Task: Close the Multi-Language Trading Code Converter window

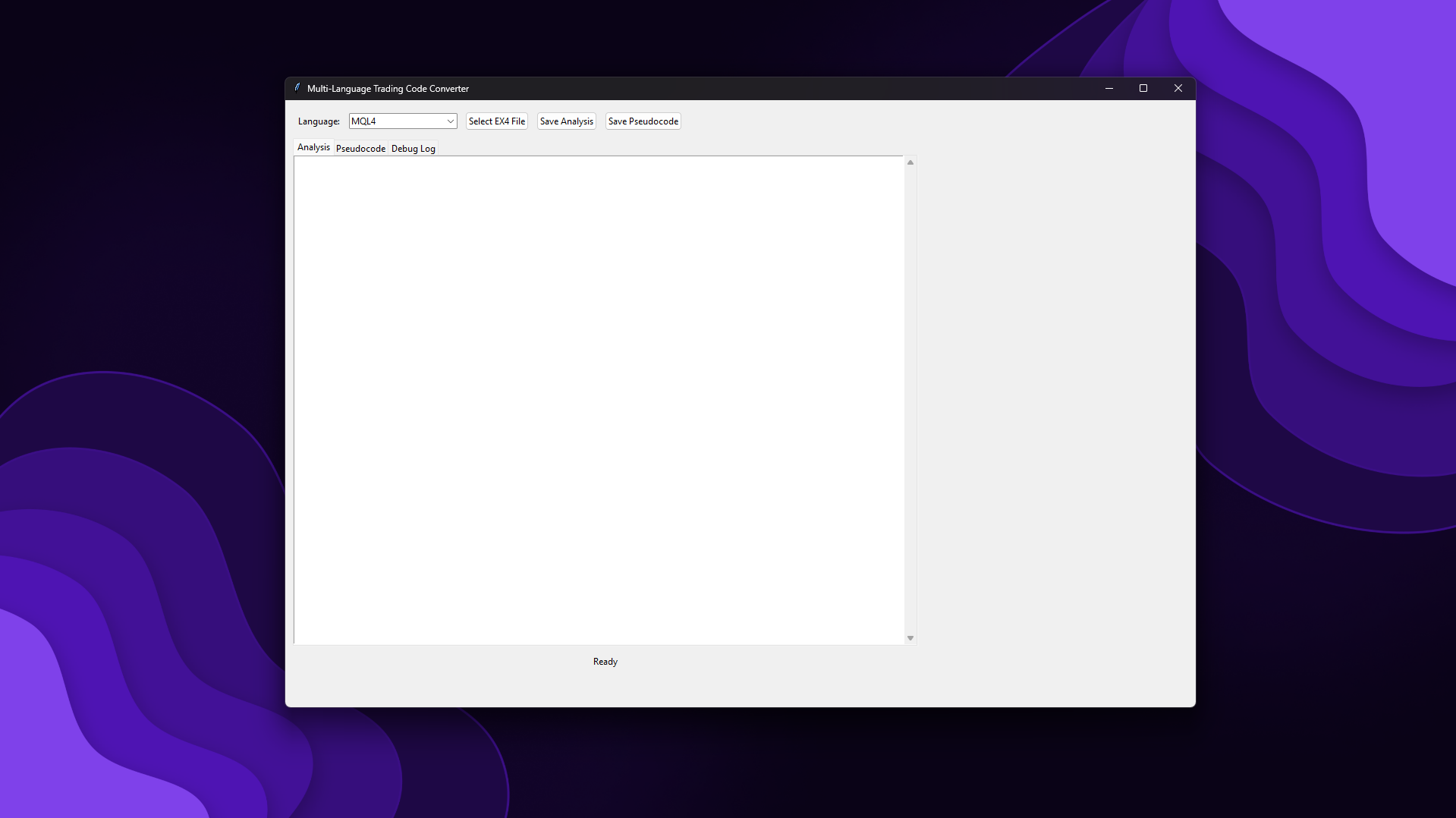Action: [x=1178, y=89]
